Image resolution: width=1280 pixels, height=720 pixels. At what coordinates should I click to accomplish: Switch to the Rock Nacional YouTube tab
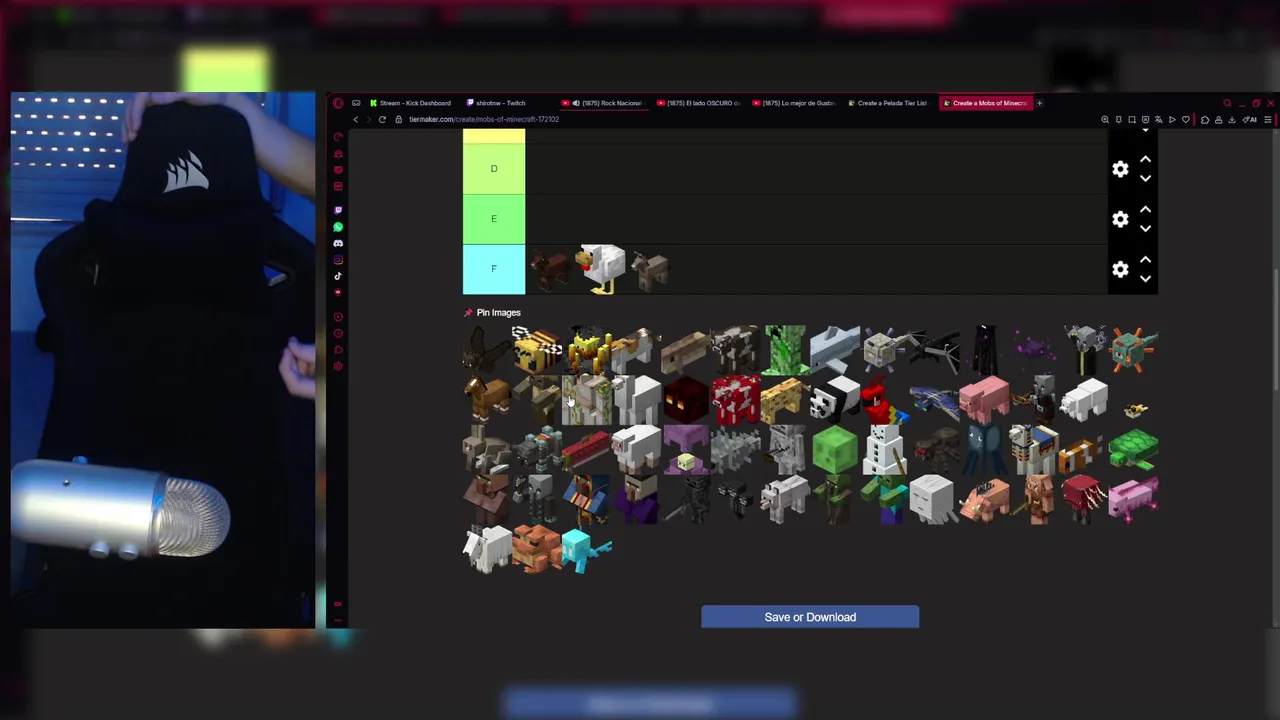point(606,103)
